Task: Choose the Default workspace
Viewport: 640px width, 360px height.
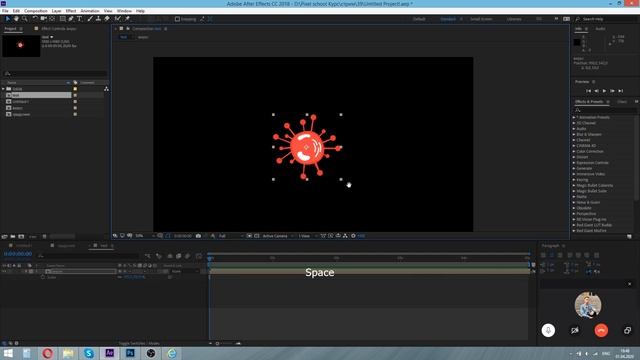Action: click(x=419, y=19)
